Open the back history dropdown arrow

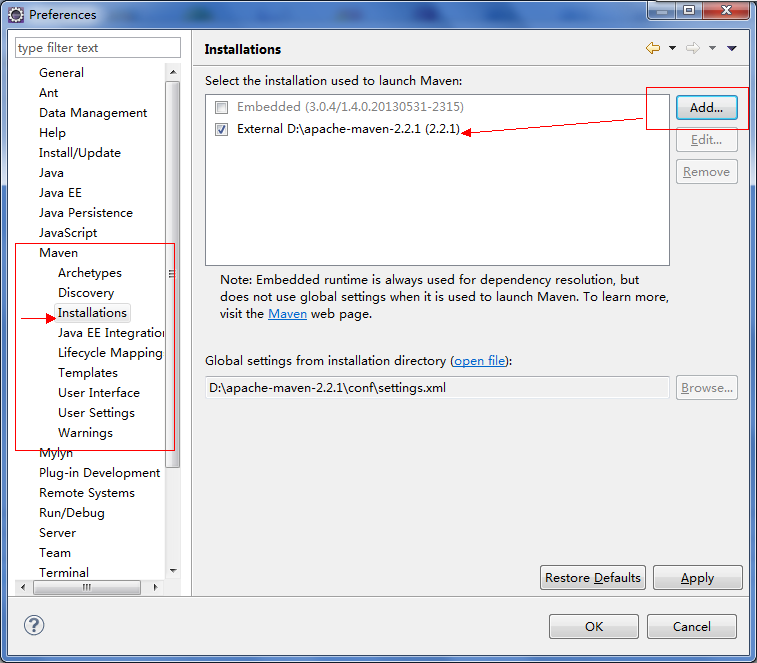(672, 48)
